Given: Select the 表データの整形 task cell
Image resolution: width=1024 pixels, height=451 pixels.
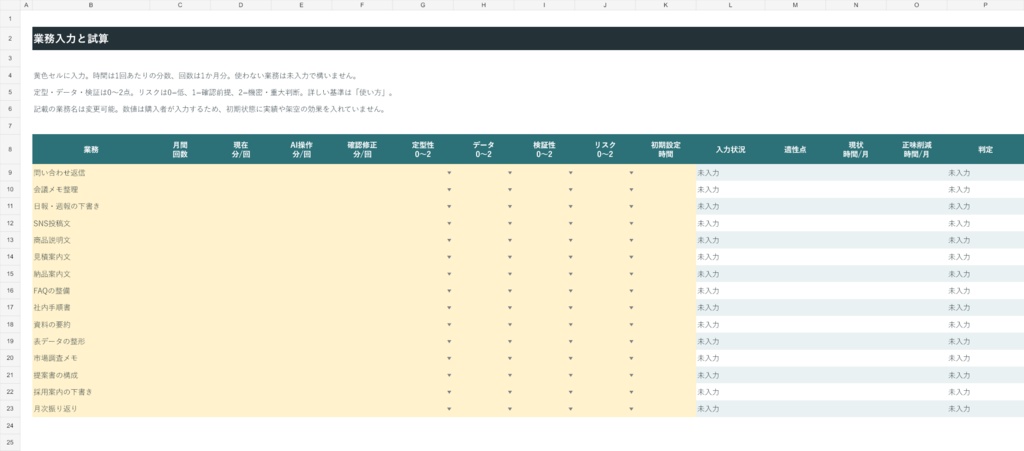Looking at the screenshot, I should coord(91,341).
